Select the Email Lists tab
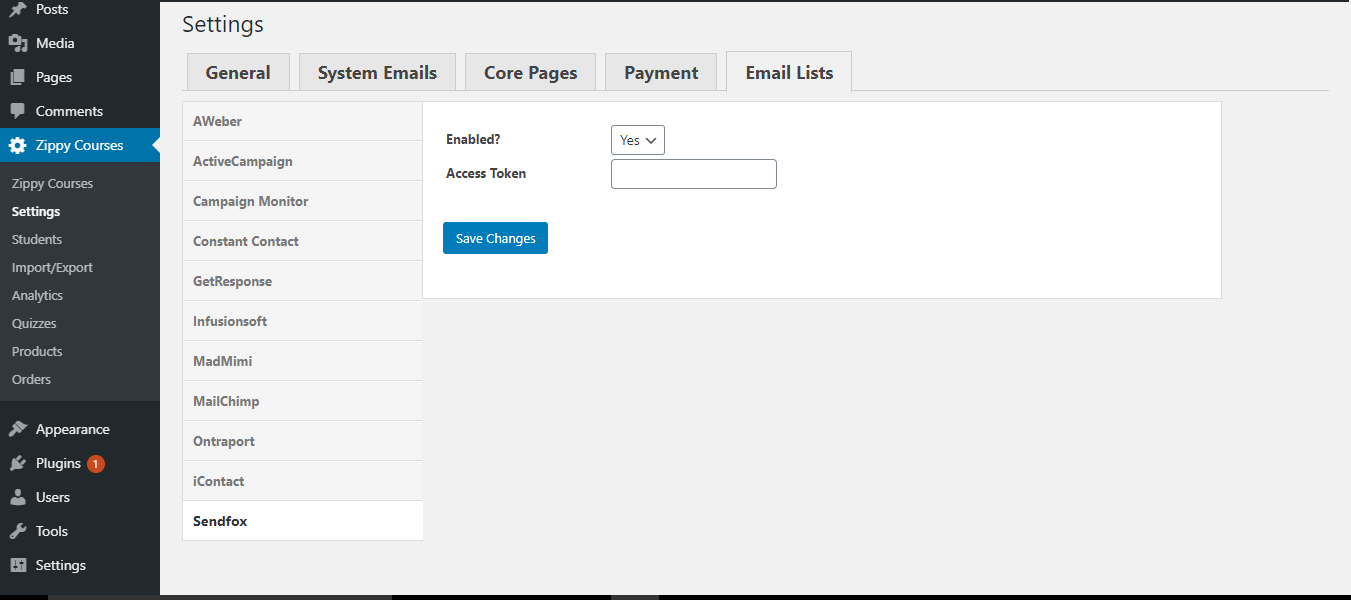The height and width of the screenshot is (600, 1351). click(789, 72)
